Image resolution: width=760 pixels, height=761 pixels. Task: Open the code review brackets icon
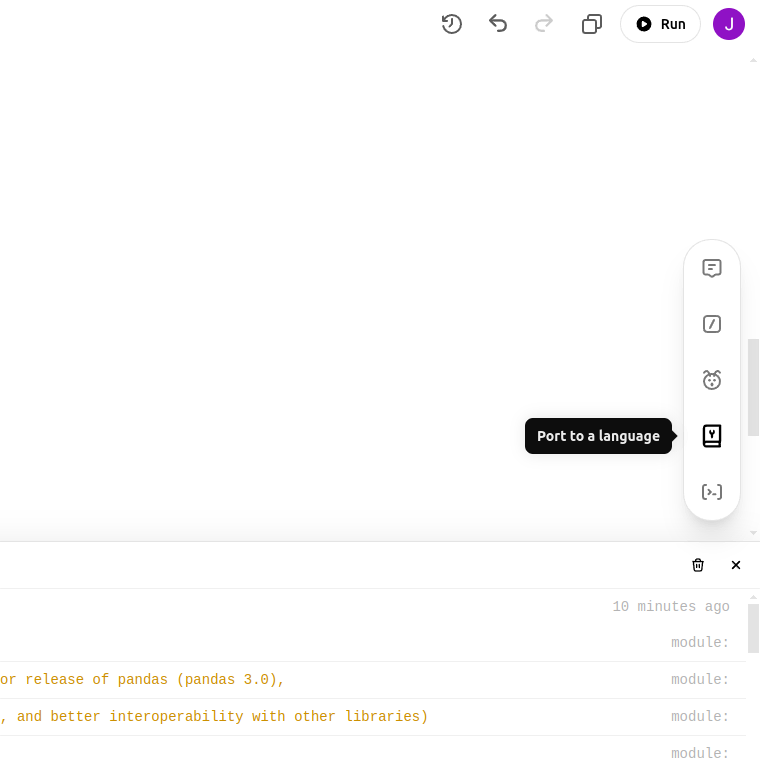click(x=712, y=492)
